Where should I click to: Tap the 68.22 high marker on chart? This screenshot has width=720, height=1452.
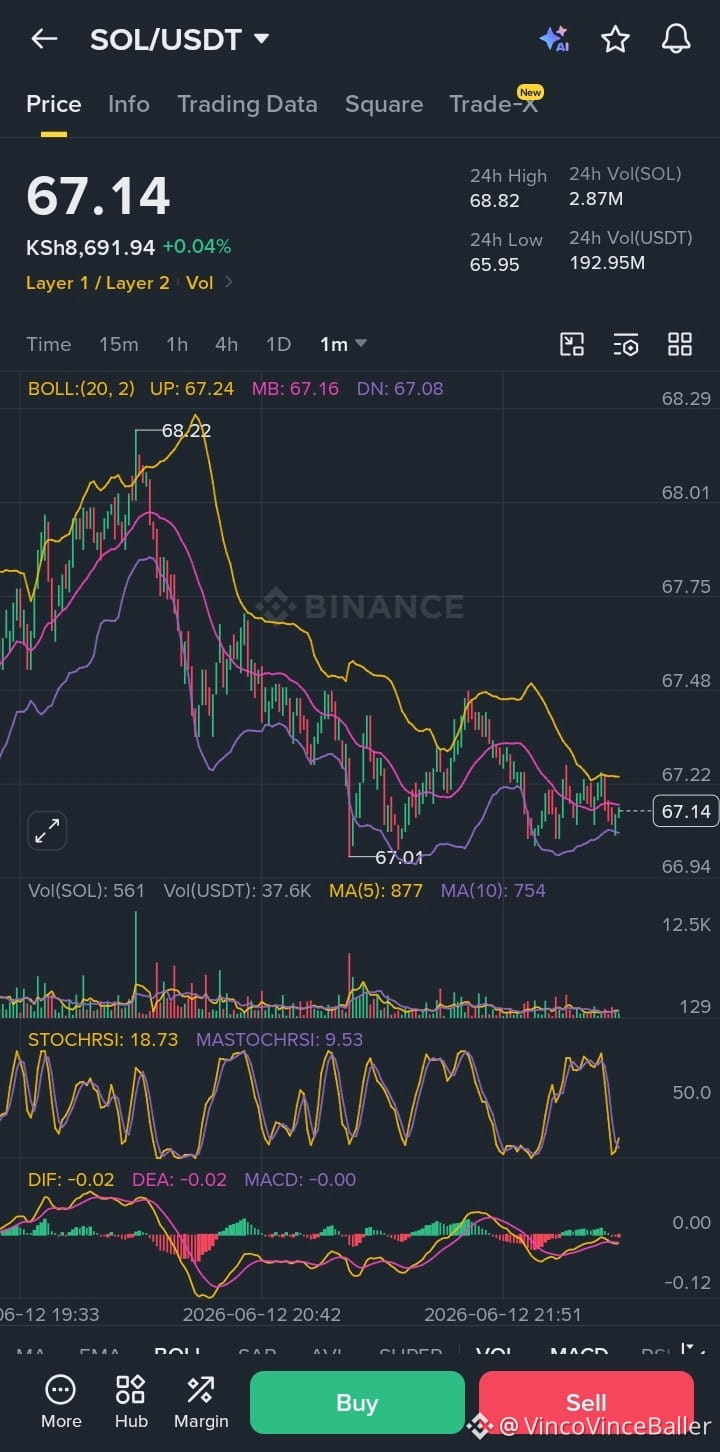click(186, 431)
